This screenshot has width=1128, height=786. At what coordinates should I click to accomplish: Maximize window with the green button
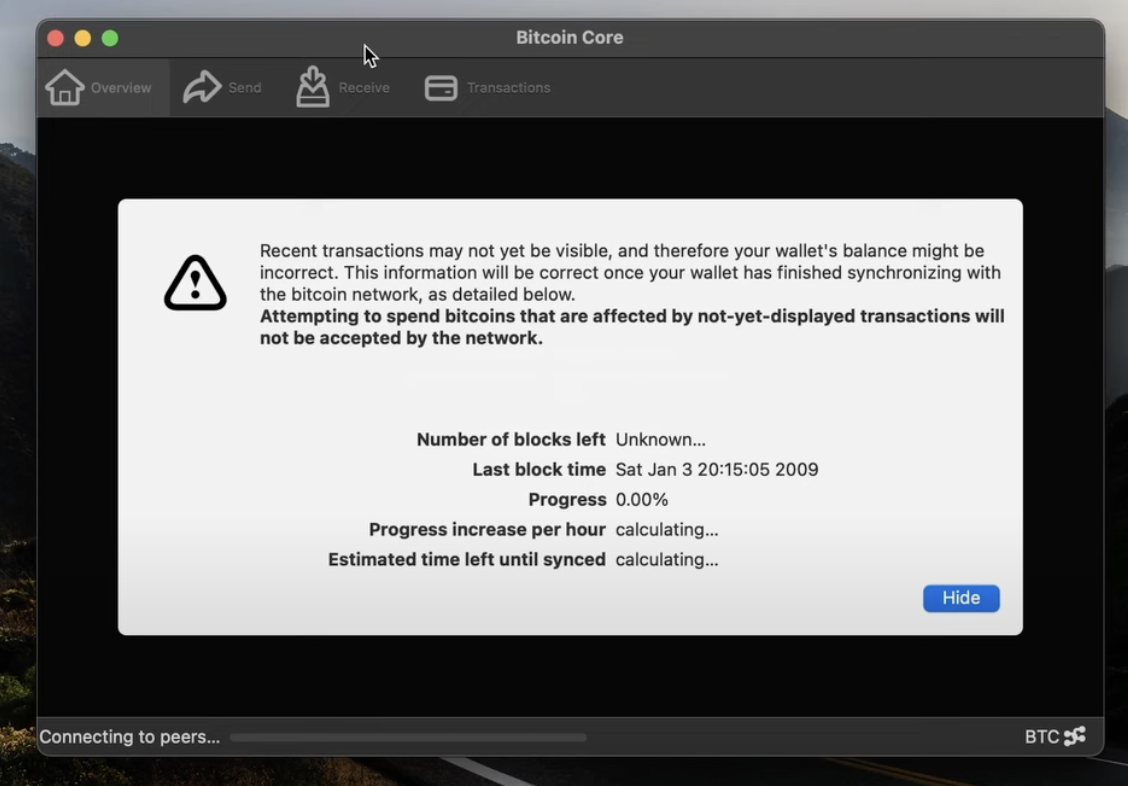tap(110, 38)
